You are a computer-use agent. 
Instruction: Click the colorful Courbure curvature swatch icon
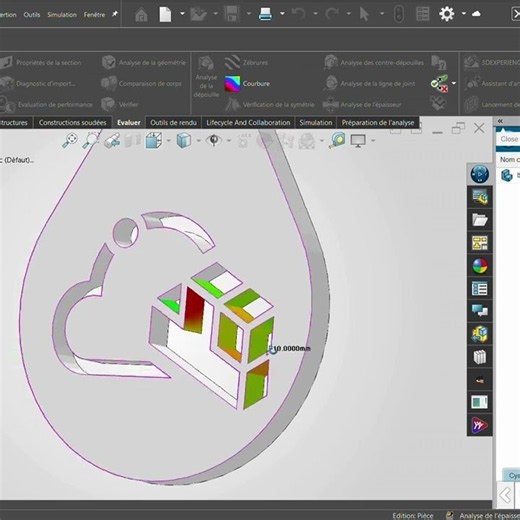[232, 83]
